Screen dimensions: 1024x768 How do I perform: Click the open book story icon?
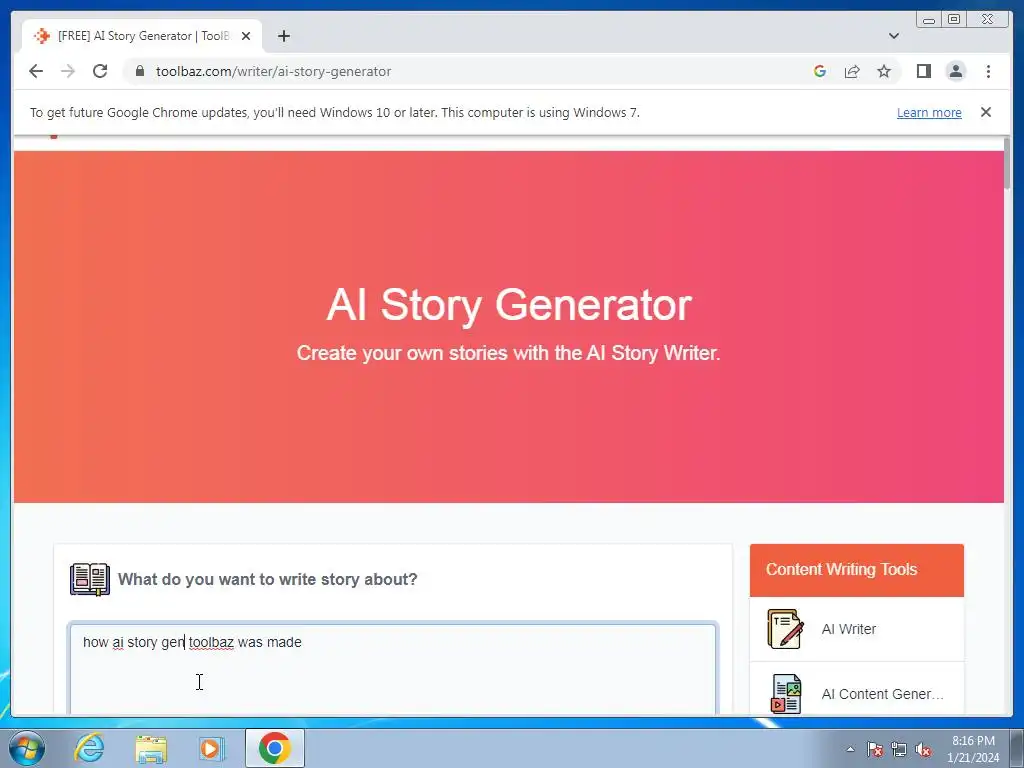click(90, 579)
